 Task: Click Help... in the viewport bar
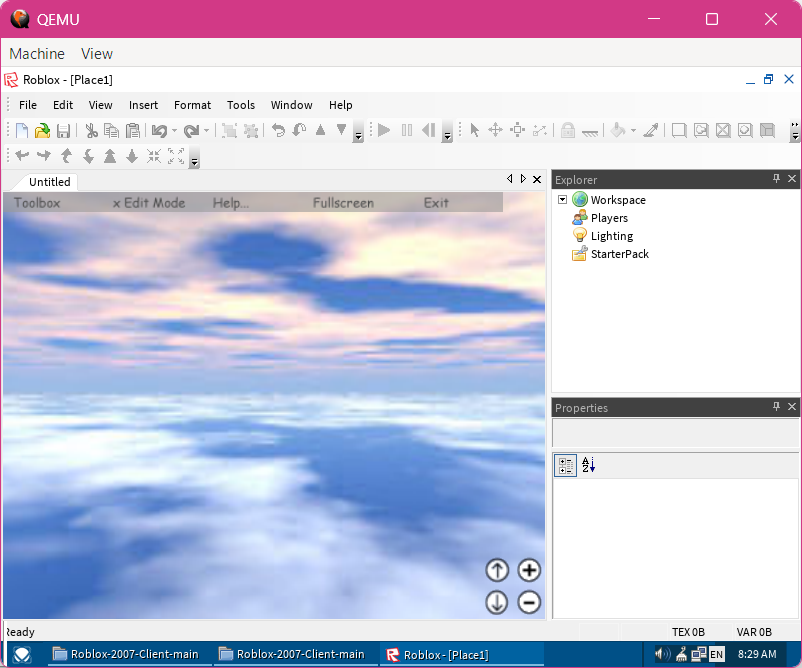click(x=231, y=203)
